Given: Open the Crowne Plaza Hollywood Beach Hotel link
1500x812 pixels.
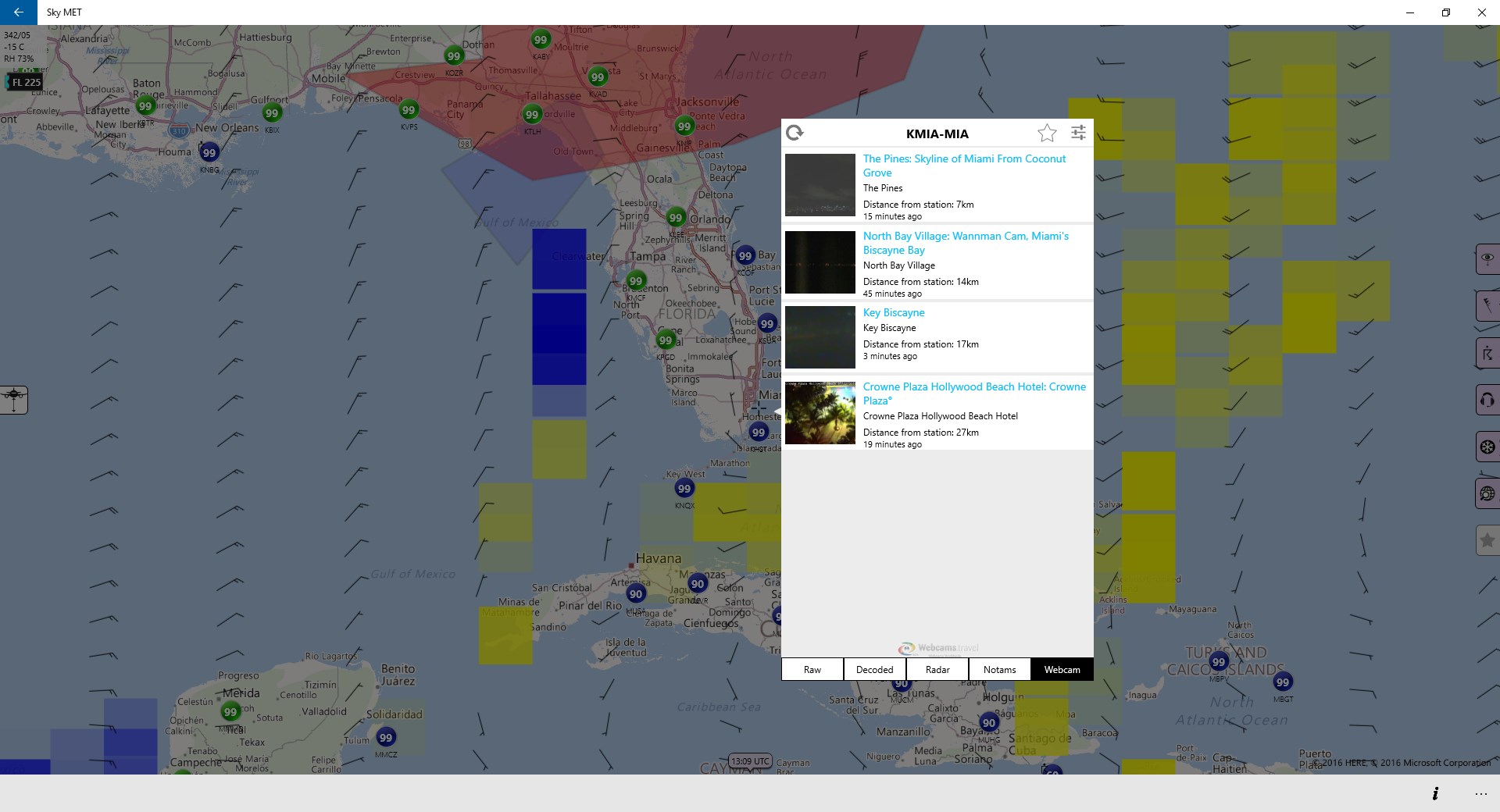Looking at the screenshot, I should pos(974,394).
